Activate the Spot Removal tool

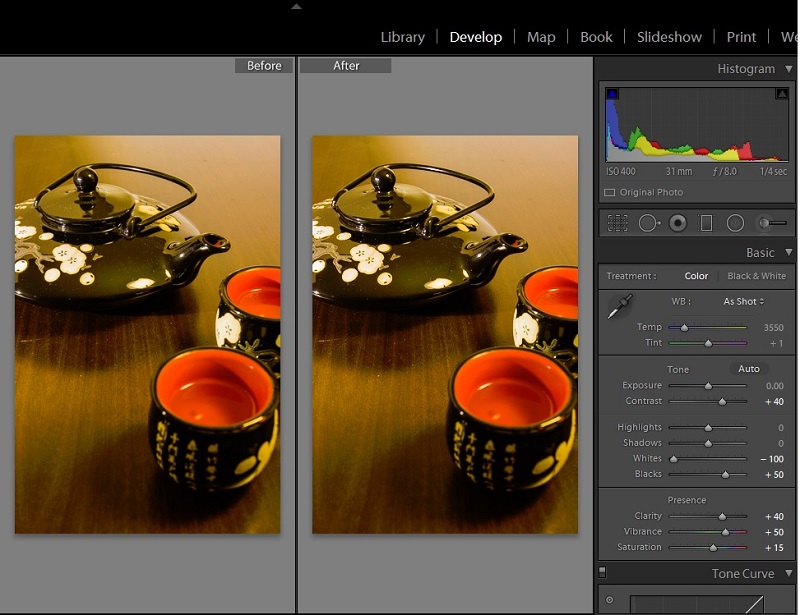(648, 223)
